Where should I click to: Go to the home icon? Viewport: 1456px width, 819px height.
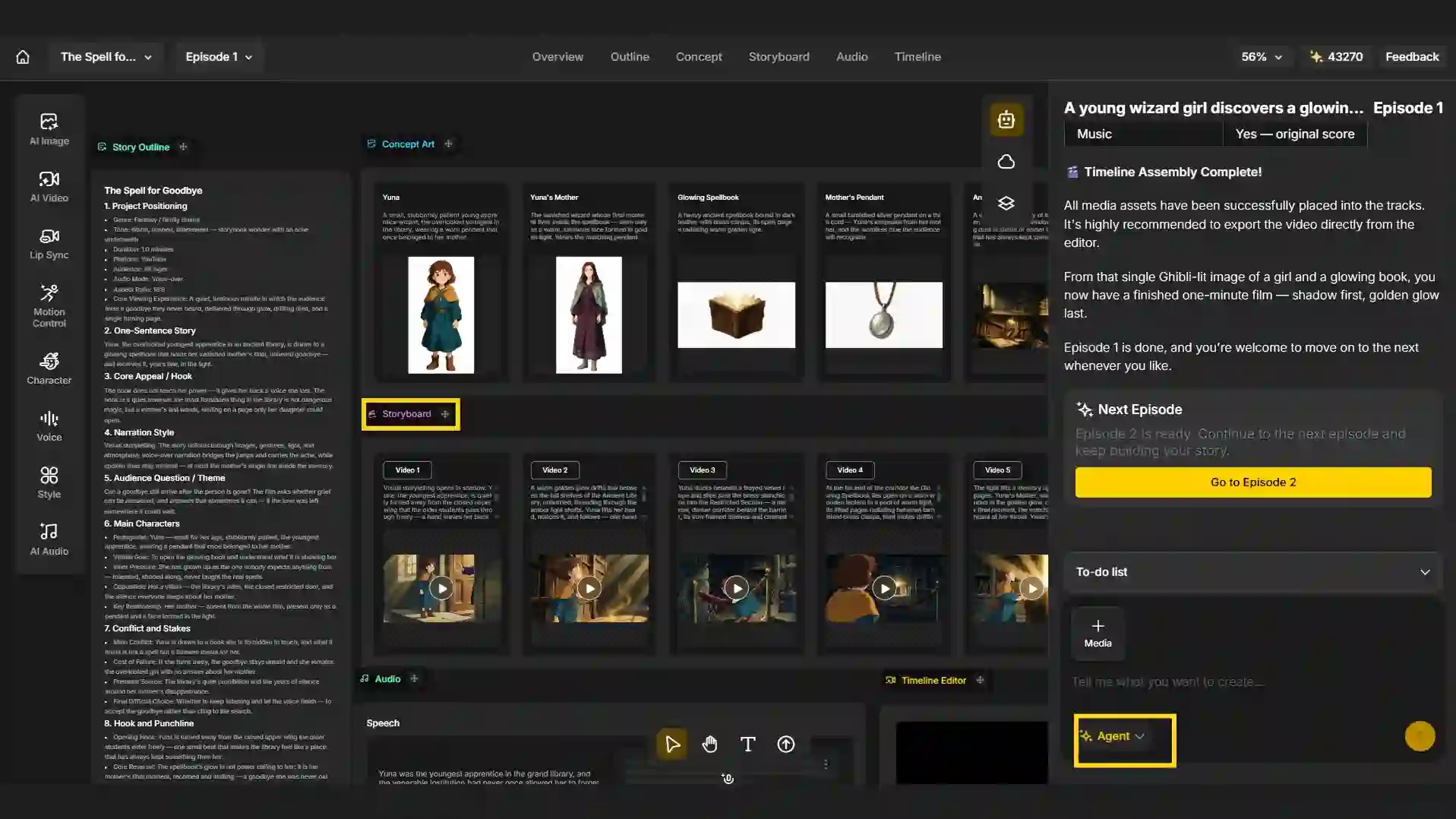pos(23,57)
